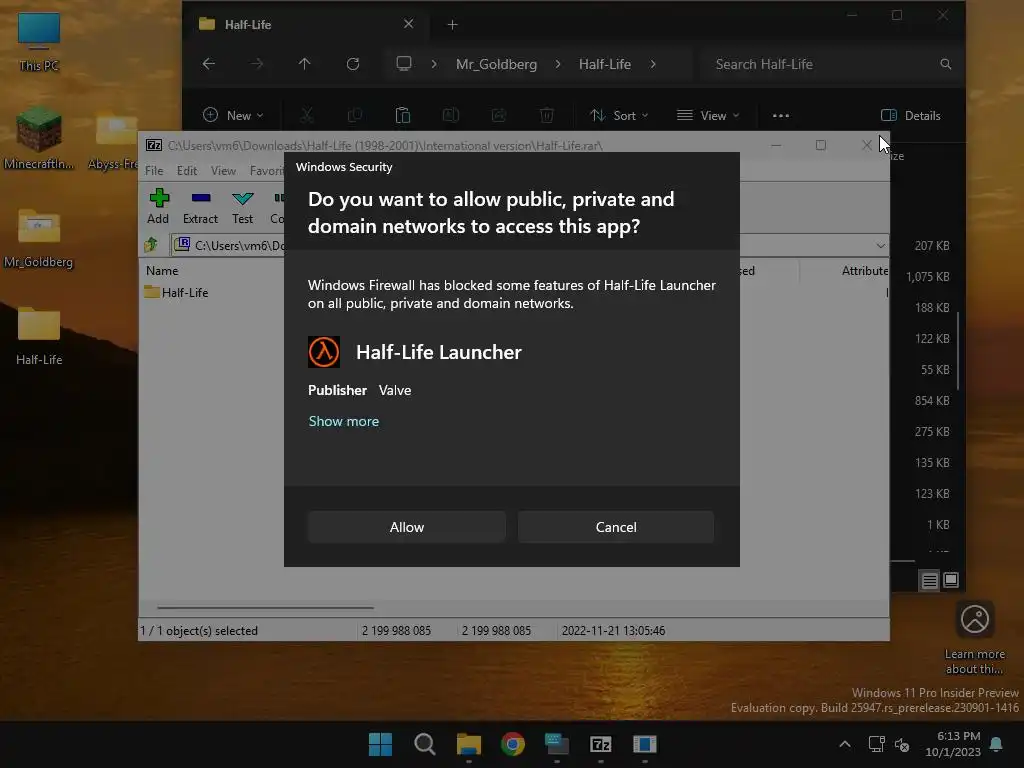Screen dimensions: 1024x768
Task: Click the Share icon in Explorer toolbar
Action: click(x=499, y=116)
